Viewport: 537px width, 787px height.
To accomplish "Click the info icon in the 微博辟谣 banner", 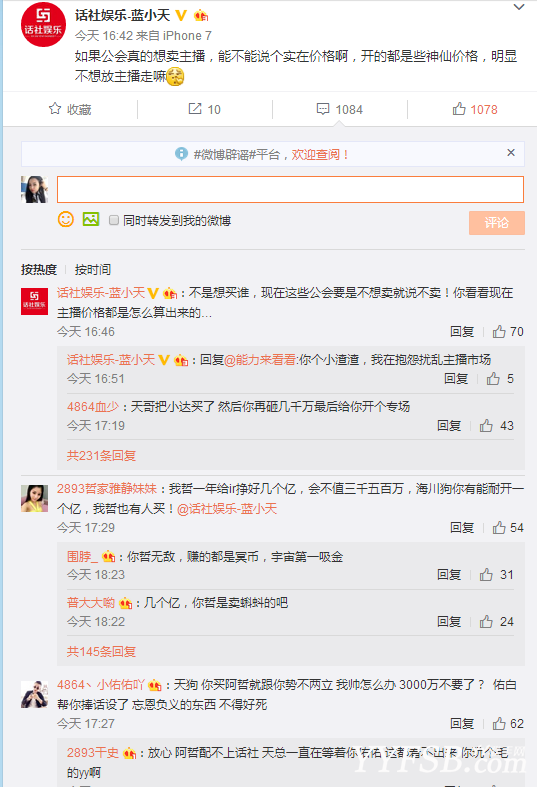I will pos(181,154).
